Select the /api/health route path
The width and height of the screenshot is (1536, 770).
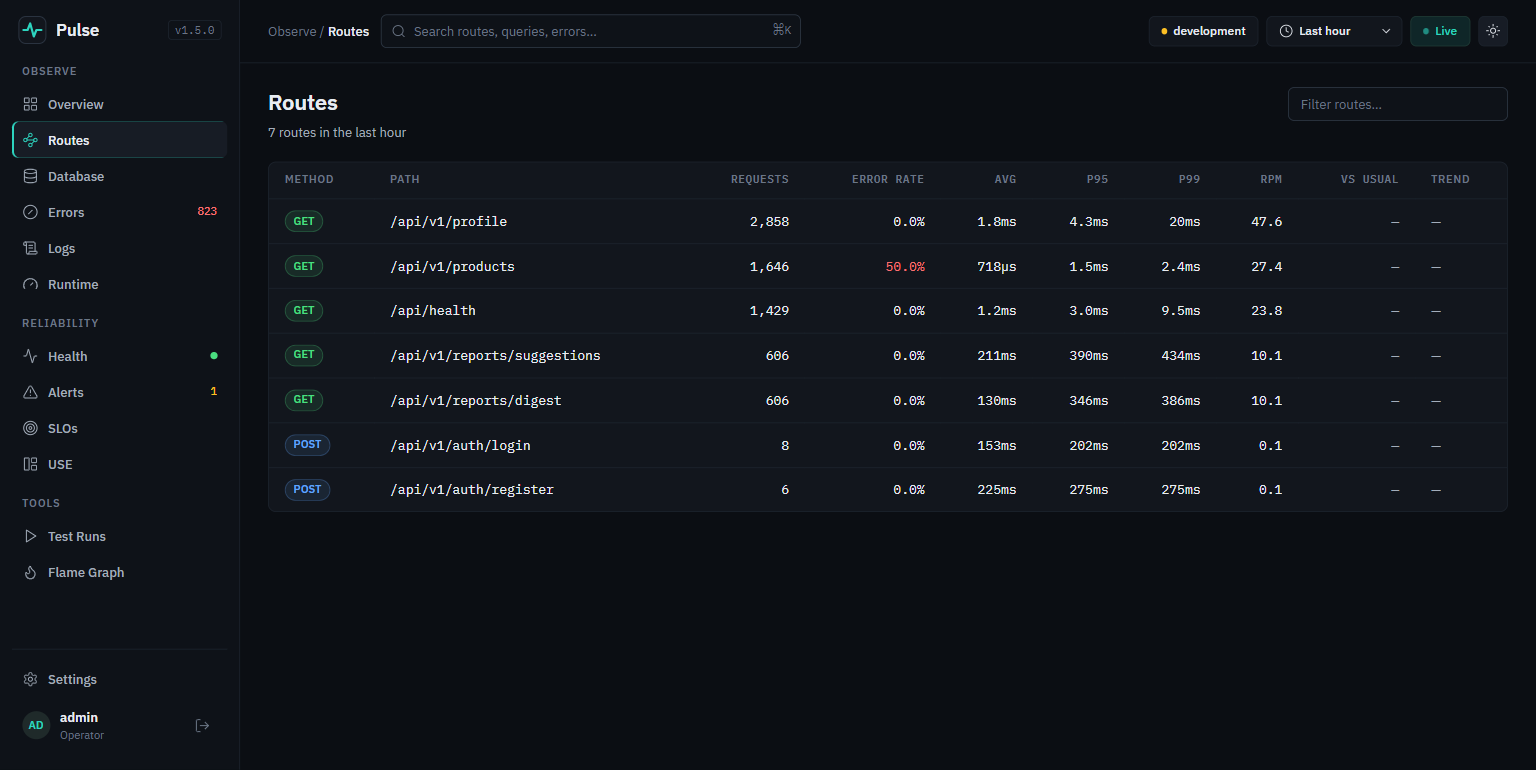(432, 311)
